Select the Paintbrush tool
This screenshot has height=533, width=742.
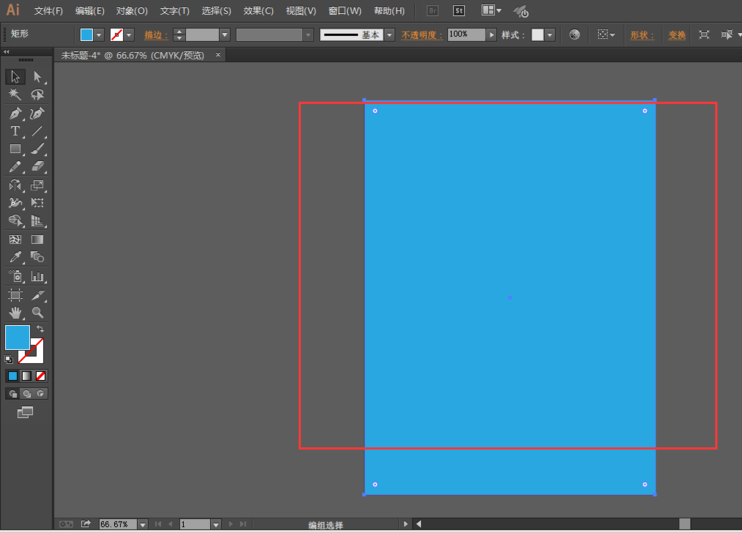pyautogui.click(x=37, y=149)
